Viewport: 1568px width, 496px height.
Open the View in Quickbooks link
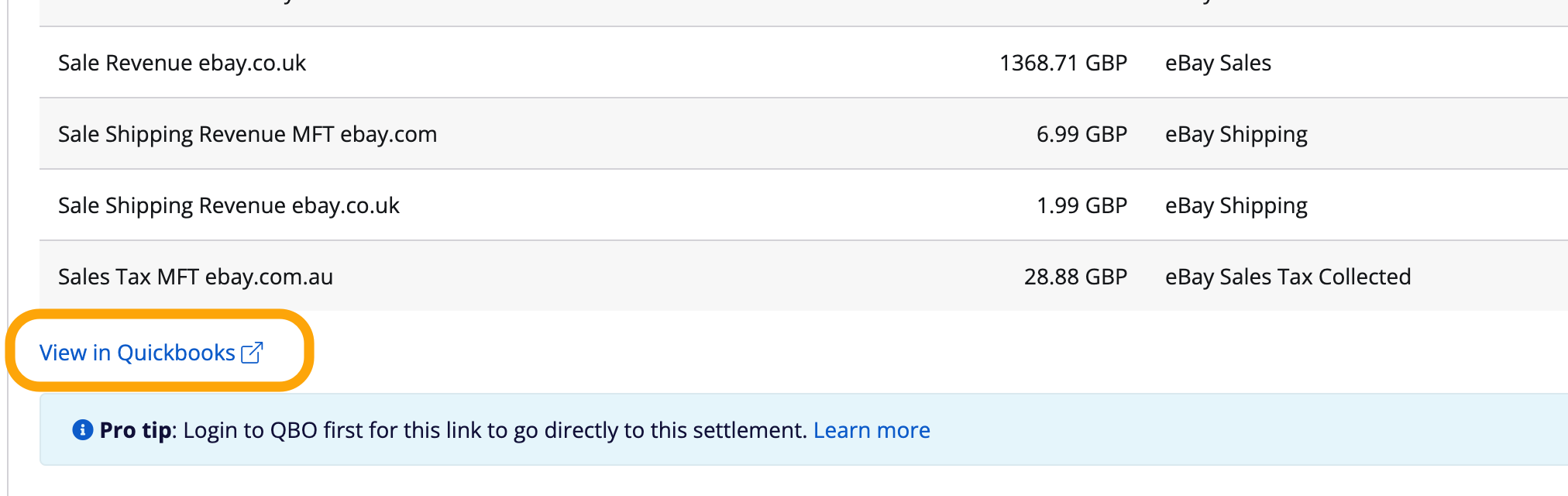pos(151,353)
